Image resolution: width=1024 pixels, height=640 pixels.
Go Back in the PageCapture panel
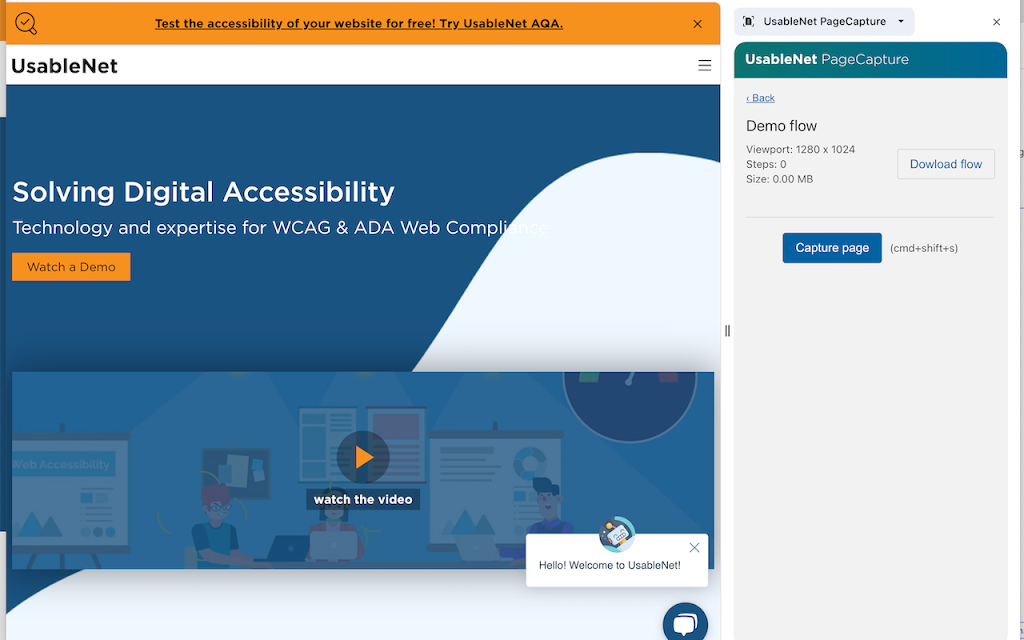tap(760, 98)
